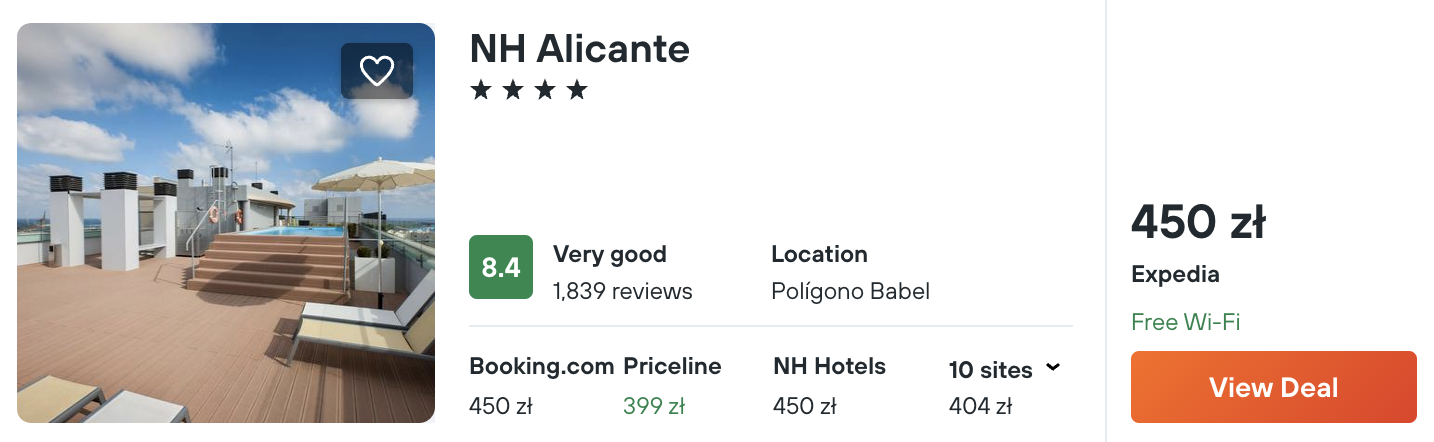View the 1,839 reviews
1434x442 pixels.
coord(623,292)
